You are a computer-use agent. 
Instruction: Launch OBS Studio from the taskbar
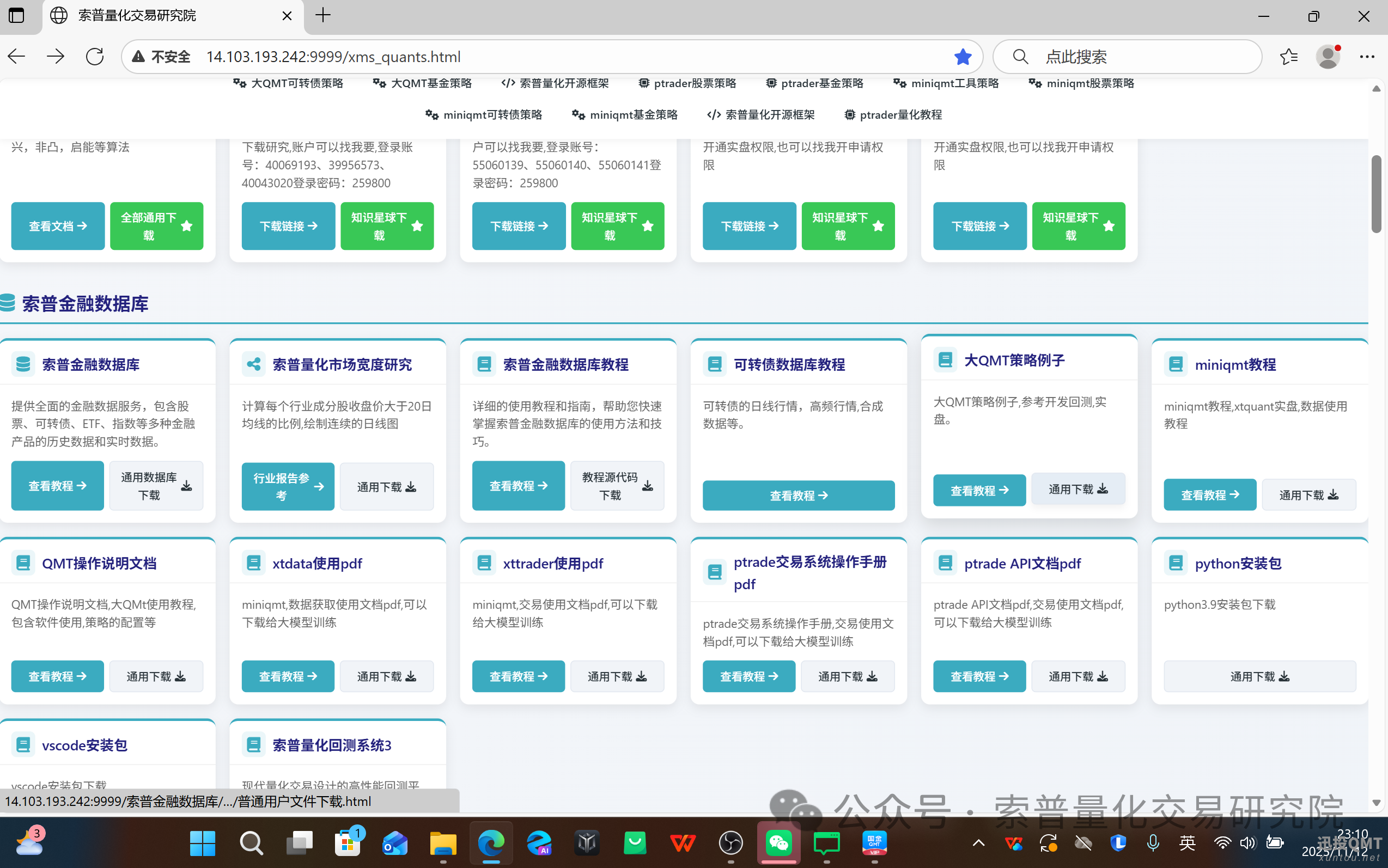click(x=730, y=843)
